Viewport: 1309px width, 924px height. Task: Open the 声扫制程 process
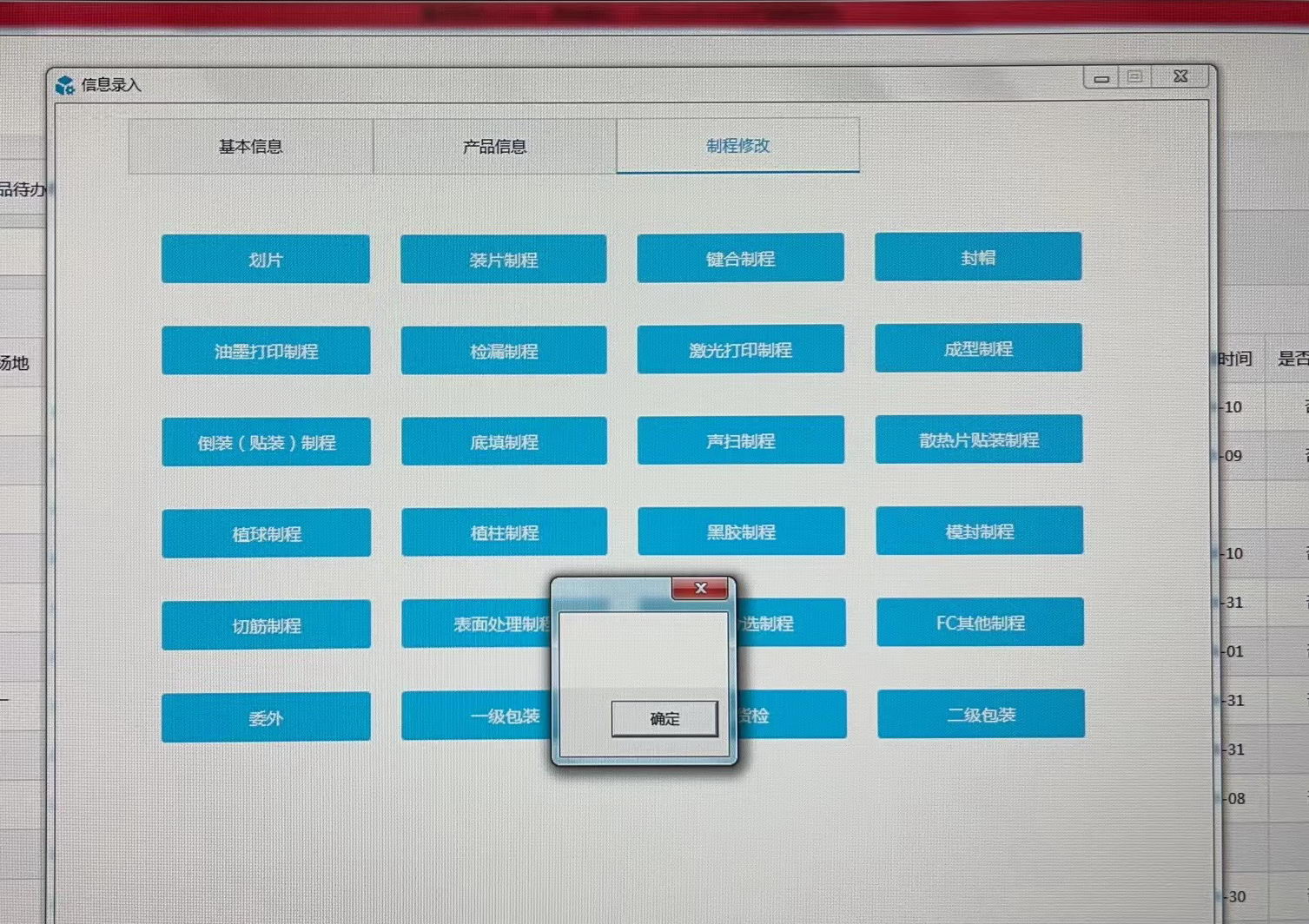(x=741, y=440)
